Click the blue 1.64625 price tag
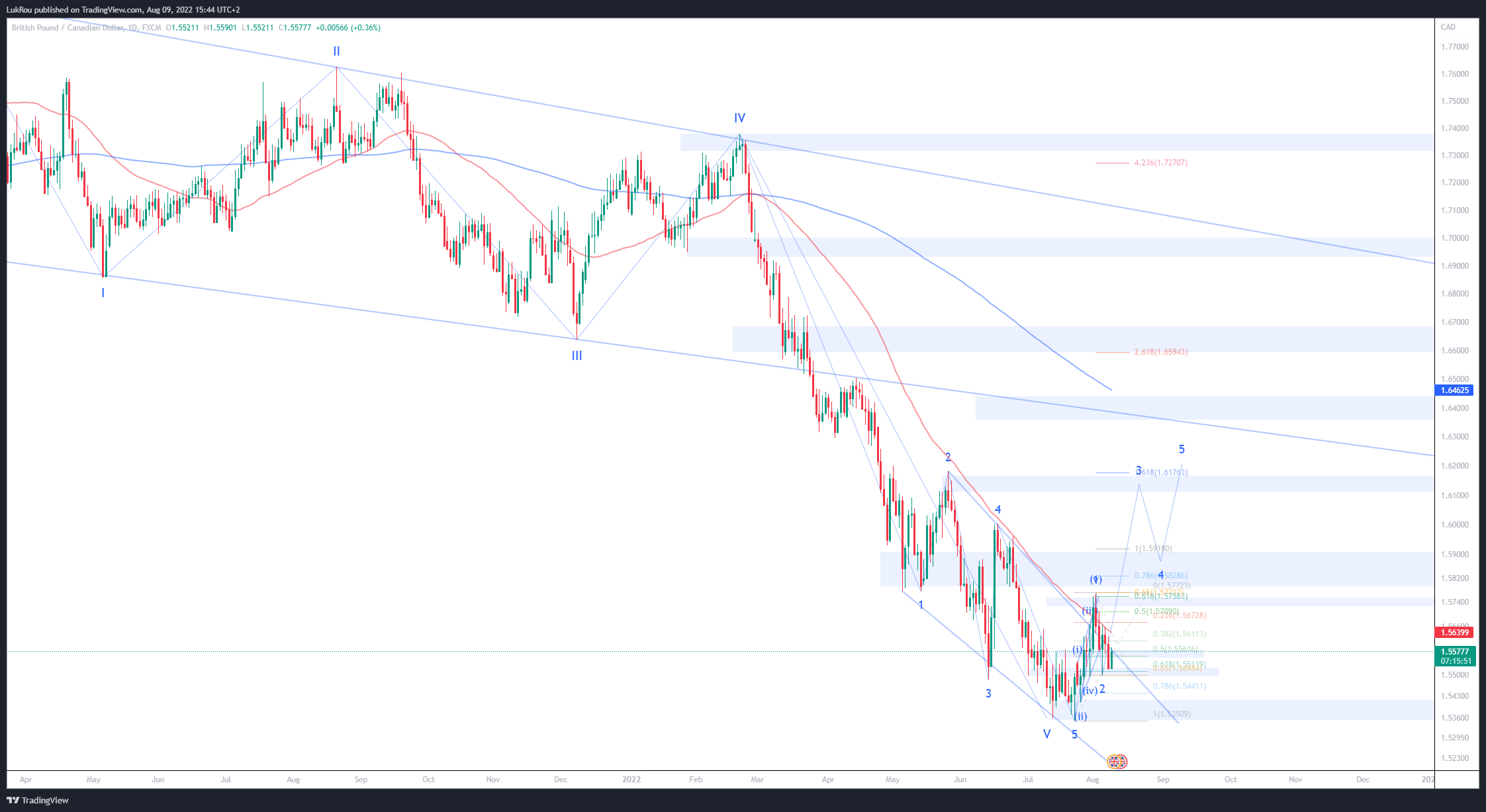 click(x=1454, y=390)
